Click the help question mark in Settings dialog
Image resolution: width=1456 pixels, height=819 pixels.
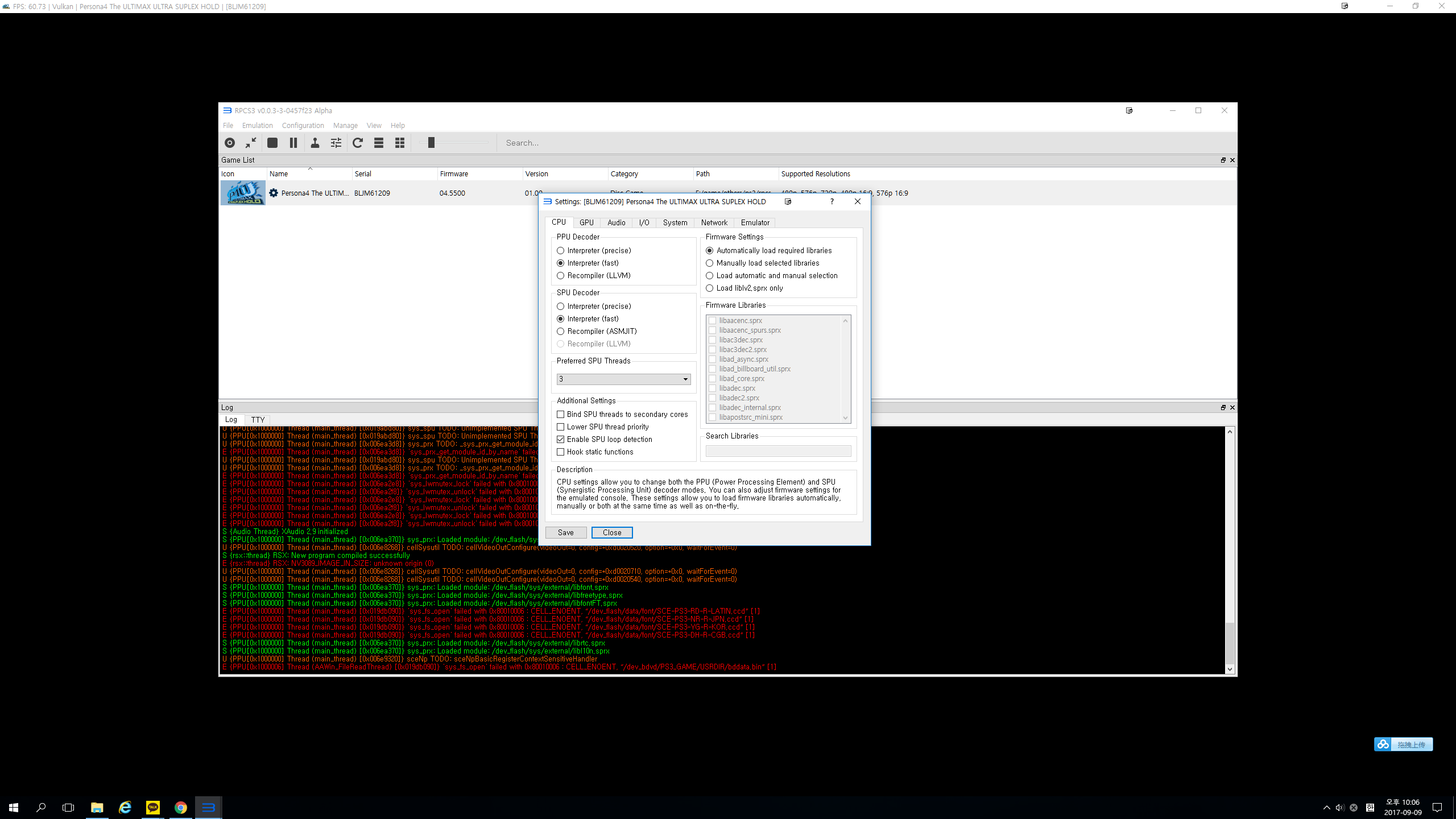(832, 201)
